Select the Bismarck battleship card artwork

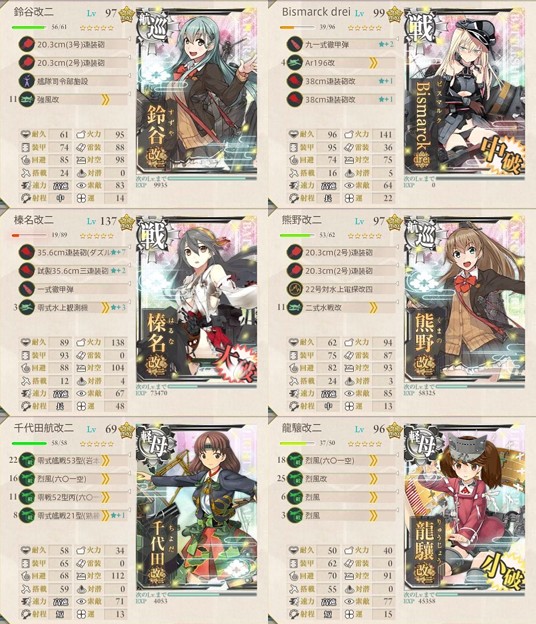pyautogui.click(x=465, y=94)
